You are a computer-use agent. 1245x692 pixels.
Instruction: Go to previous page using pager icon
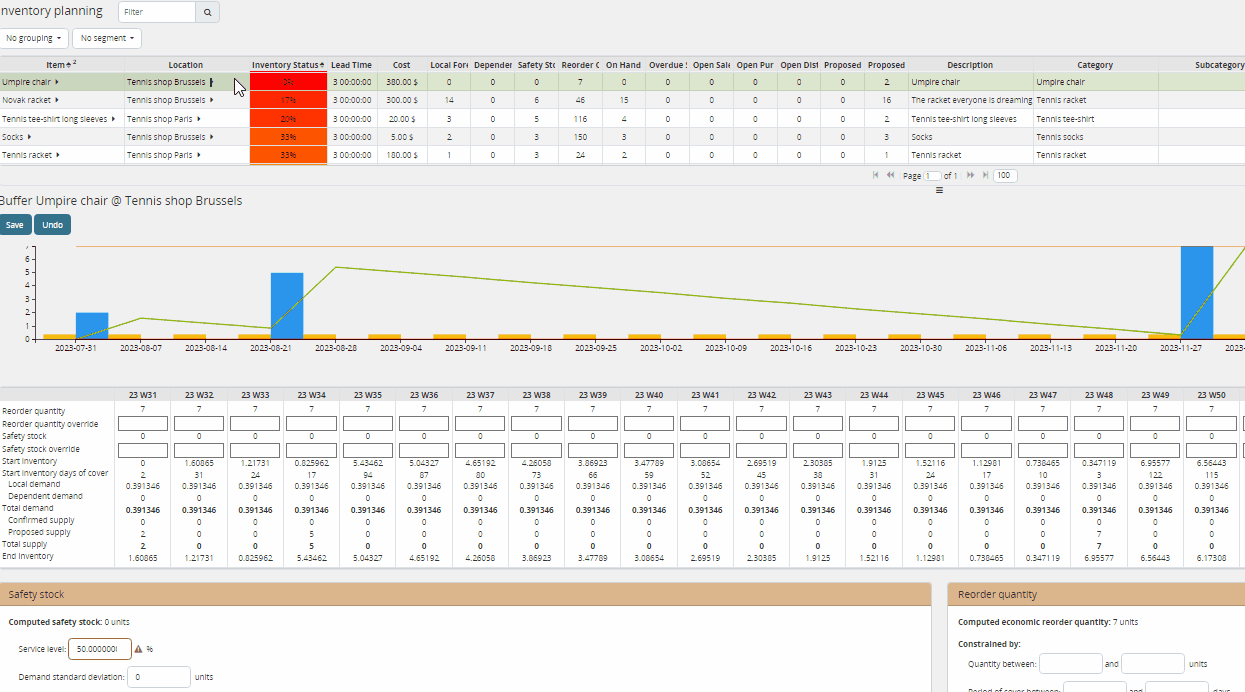coord(890,175)
